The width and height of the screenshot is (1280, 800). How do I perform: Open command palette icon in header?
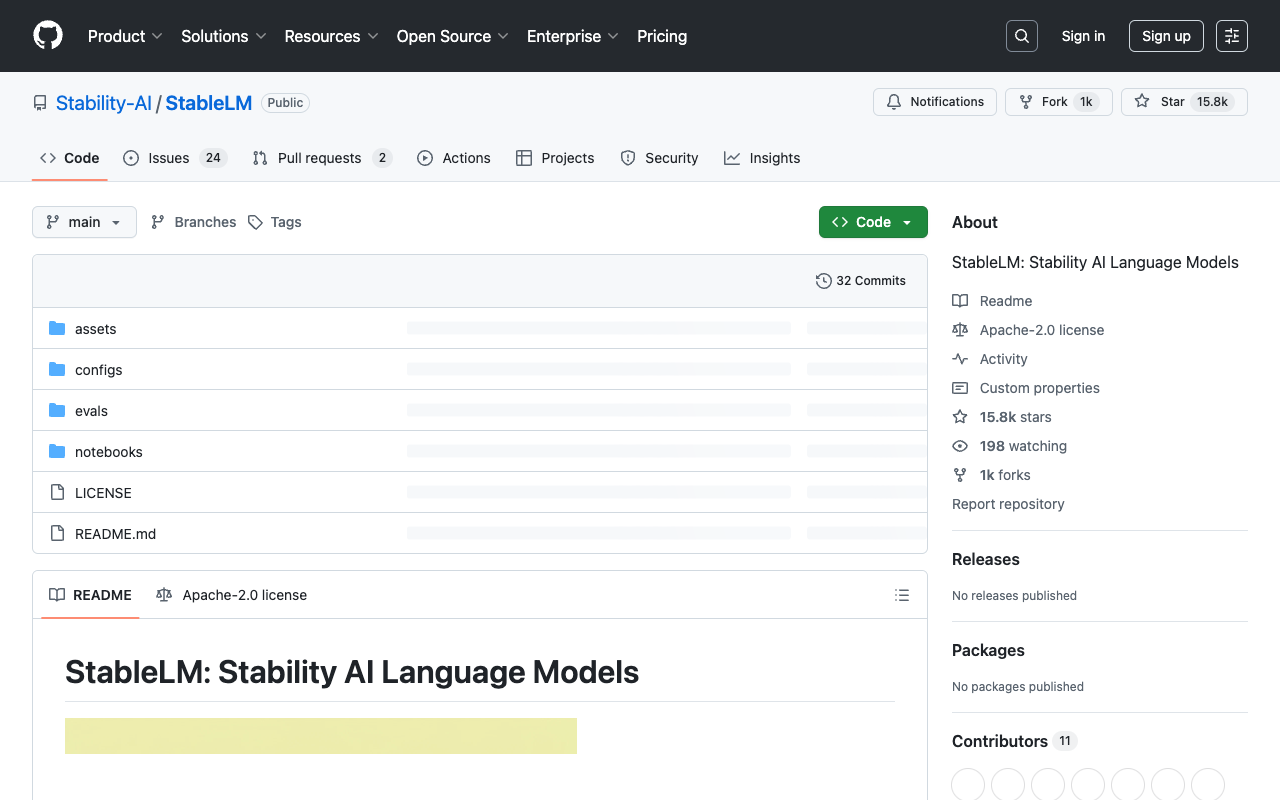pos(1232,36)
